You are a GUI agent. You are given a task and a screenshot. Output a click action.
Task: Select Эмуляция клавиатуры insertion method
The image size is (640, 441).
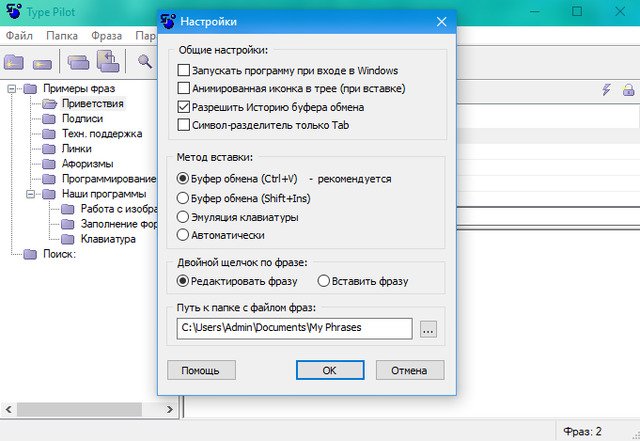coord(183,216)
